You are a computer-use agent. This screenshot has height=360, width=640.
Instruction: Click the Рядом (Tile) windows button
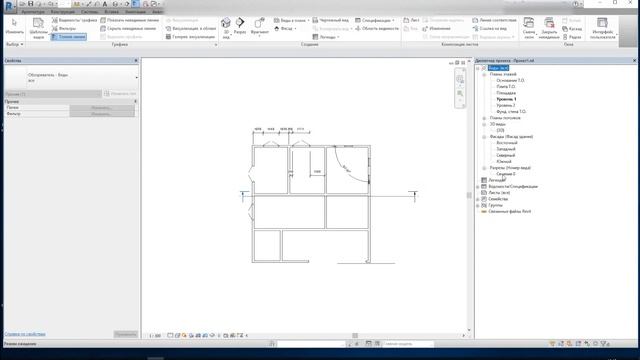[572, 37]
